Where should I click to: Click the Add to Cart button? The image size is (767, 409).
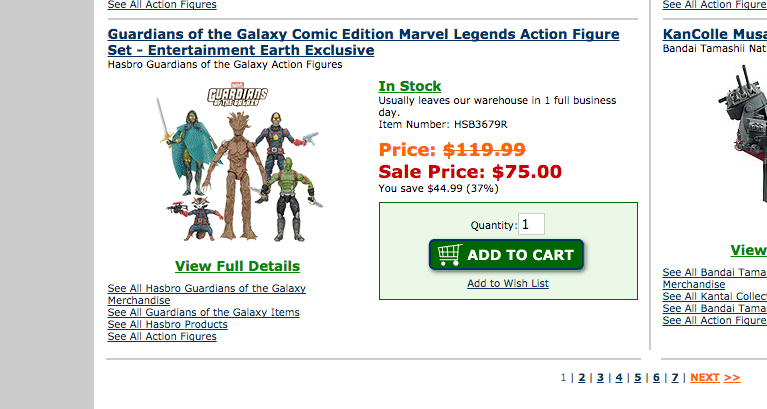click(x=506, y=255)
